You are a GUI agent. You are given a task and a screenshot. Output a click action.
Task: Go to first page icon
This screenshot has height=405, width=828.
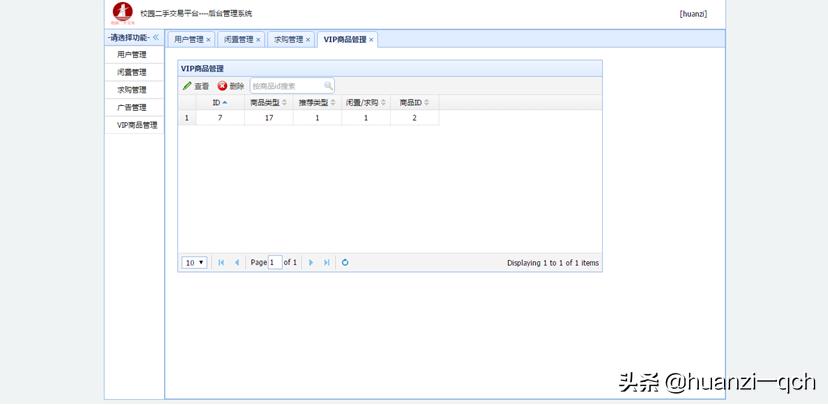coord(221,262)
